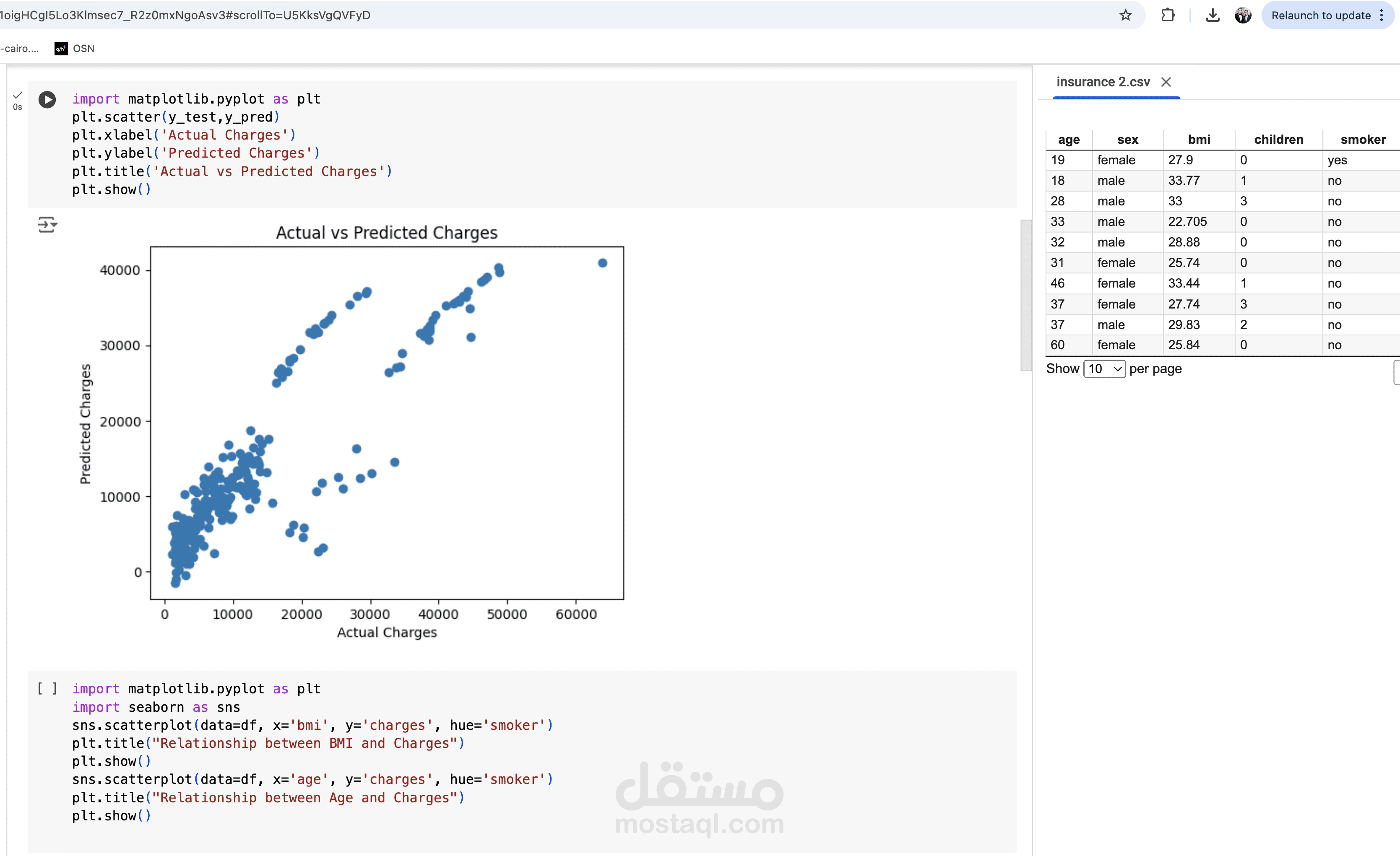1400x856 pixels.
Task: Open the Chrome three-dot menu
Action: pyautogui.click(x=1381, y=16)
